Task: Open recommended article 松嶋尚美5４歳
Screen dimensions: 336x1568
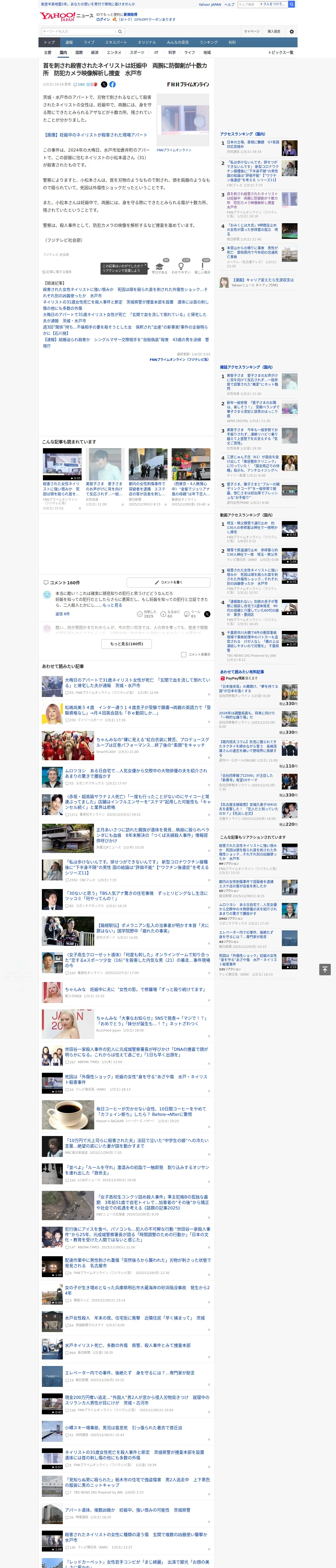Action: [x=138, y=711]
